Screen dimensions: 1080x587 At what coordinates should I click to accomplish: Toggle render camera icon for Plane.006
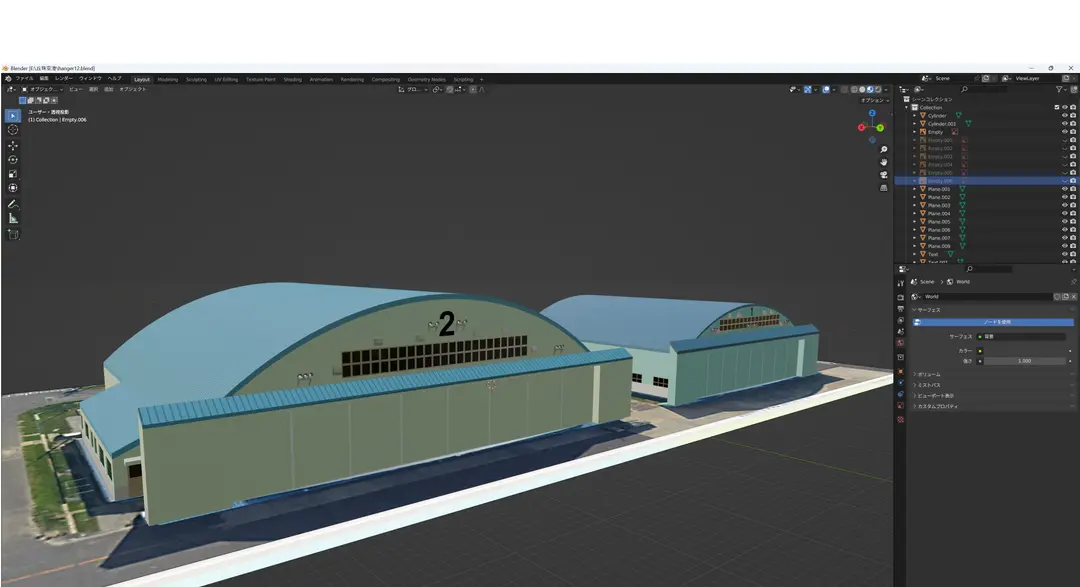point(1073,230)
